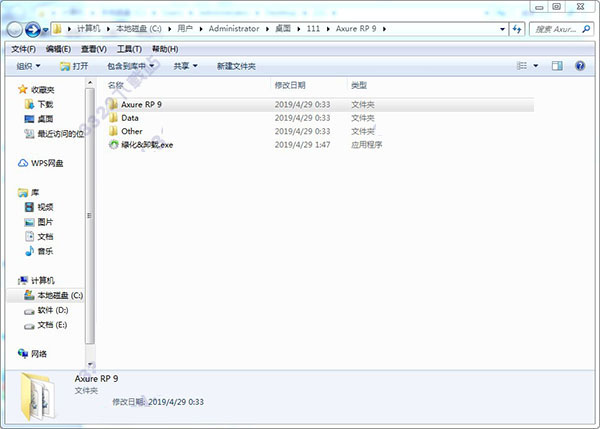The width and height of the screenshot is (600, 429).
Task: Open help with the blue question icon
Action: click(x=580, y=66)
